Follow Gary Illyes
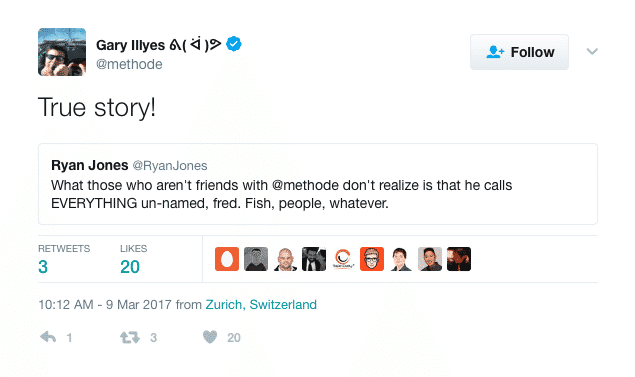635x377 pixels. pyautogui.click(x=519, y=52)
